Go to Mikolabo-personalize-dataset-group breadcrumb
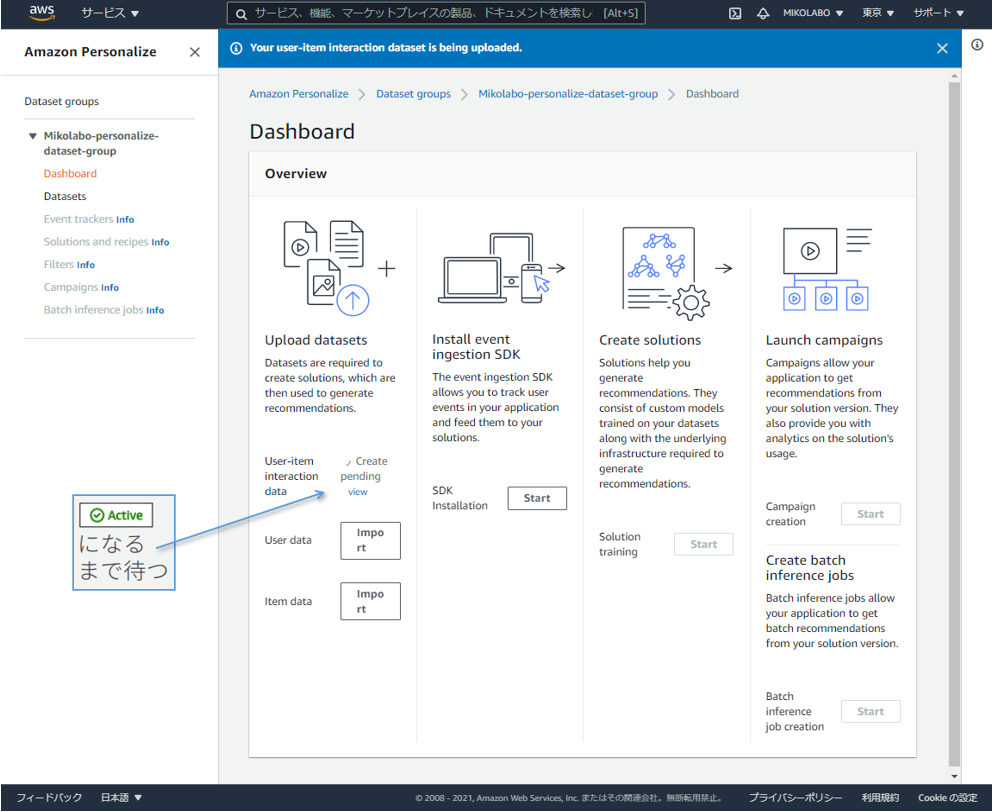Viewport: 992px width, 812px height. [x=568, y=94]
